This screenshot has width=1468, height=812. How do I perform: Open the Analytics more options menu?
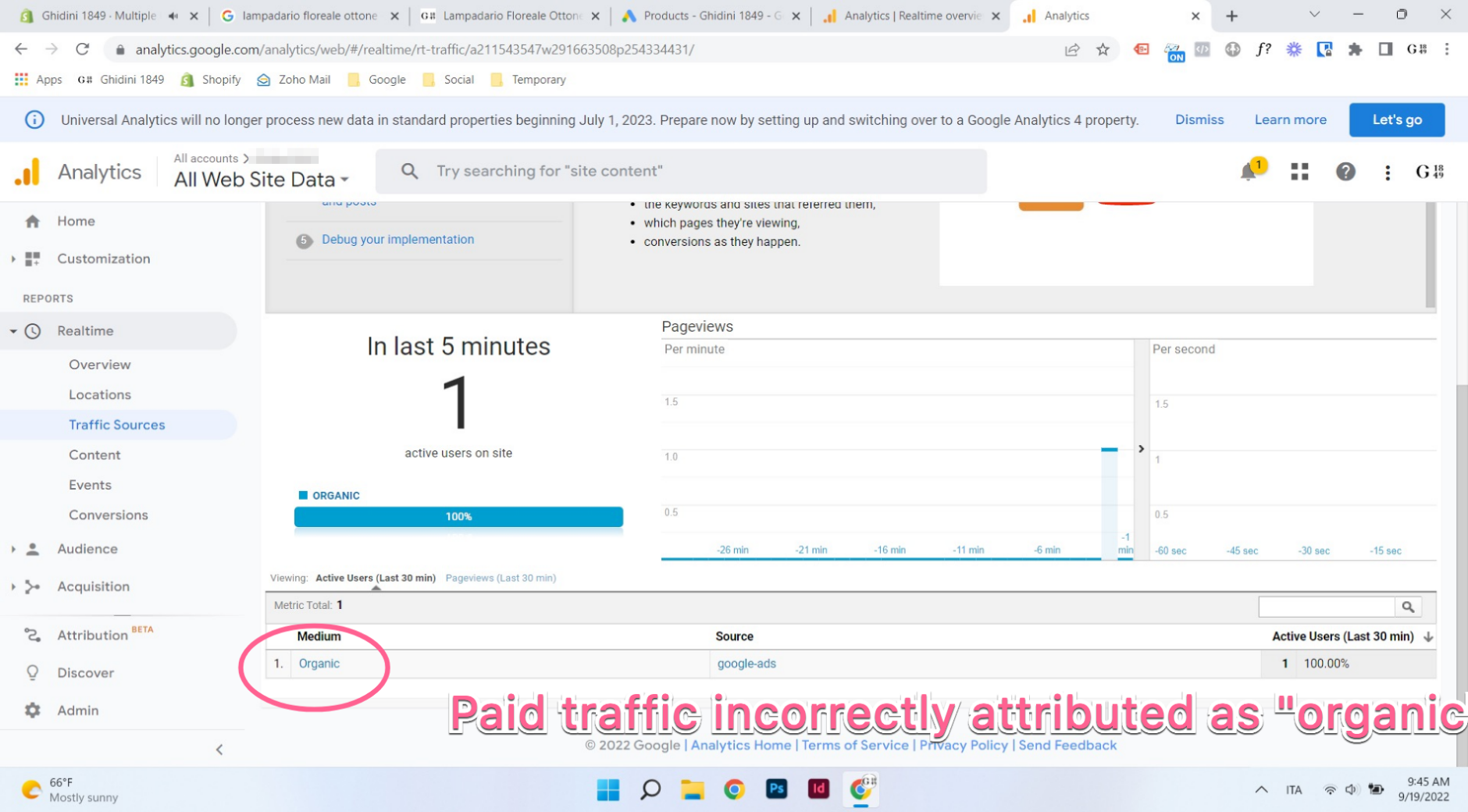(1387, 173)
